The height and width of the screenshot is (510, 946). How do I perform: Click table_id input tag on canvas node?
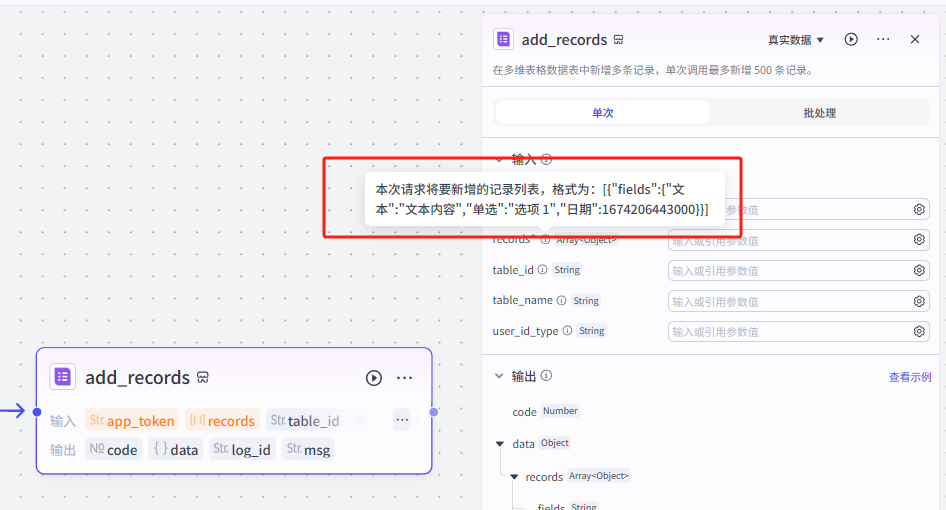tap(305, 420)
